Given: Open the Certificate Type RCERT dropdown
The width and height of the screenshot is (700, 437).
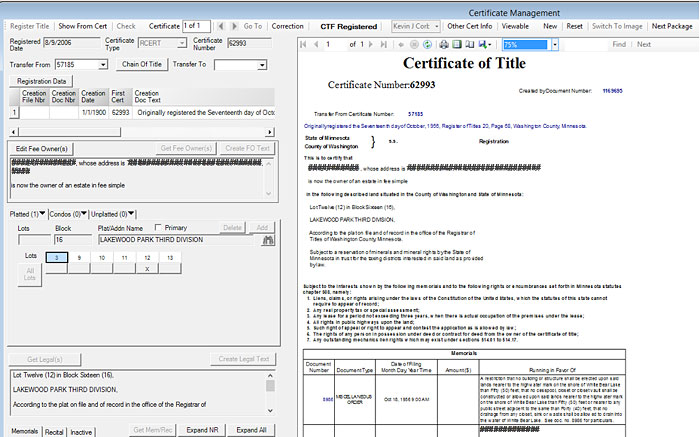Looking at the screenshot, I should pyautogui.click(x=182, y=43).
